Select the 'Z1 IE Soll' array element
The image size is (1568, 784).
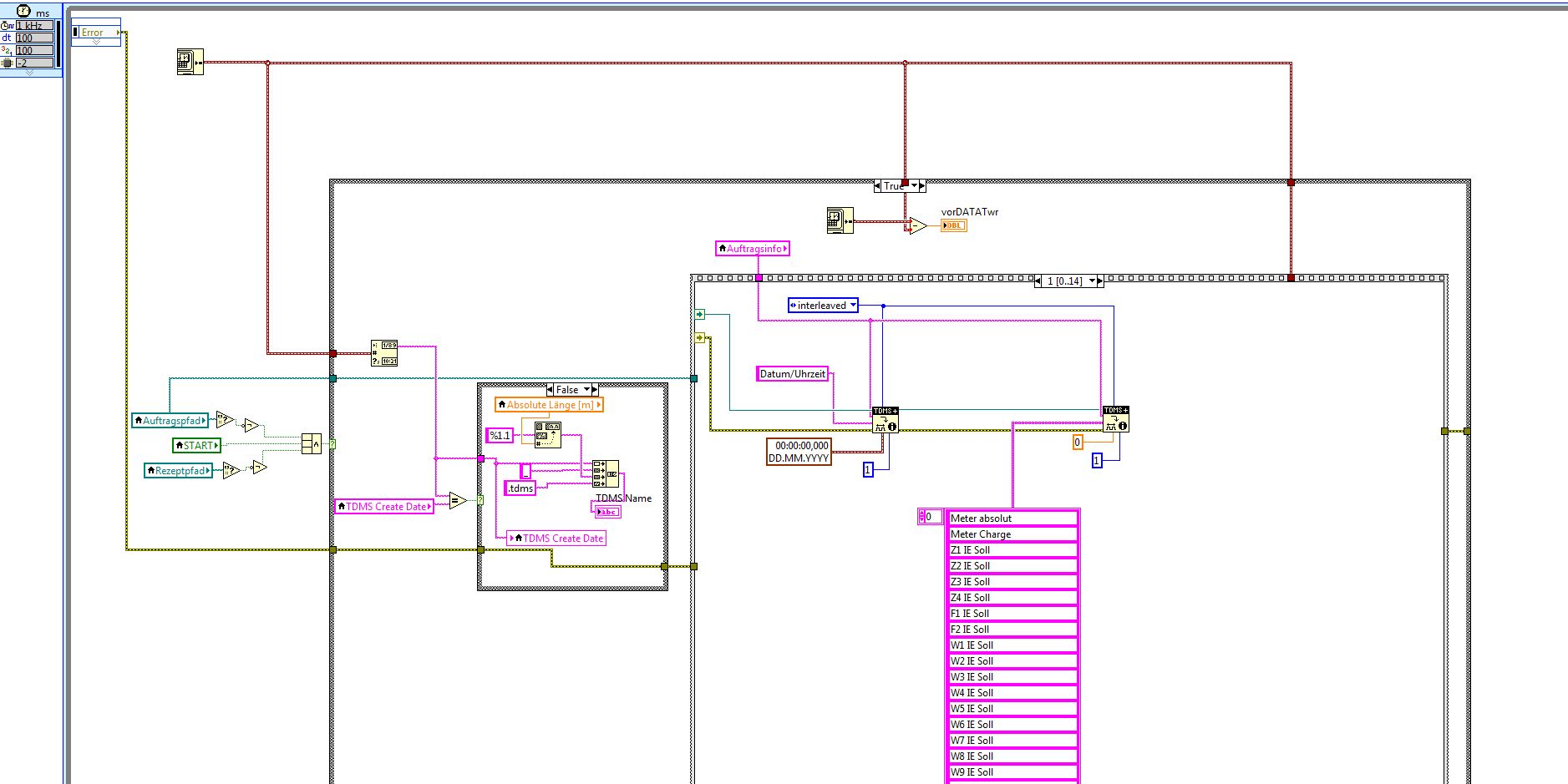pos(1013,550)
